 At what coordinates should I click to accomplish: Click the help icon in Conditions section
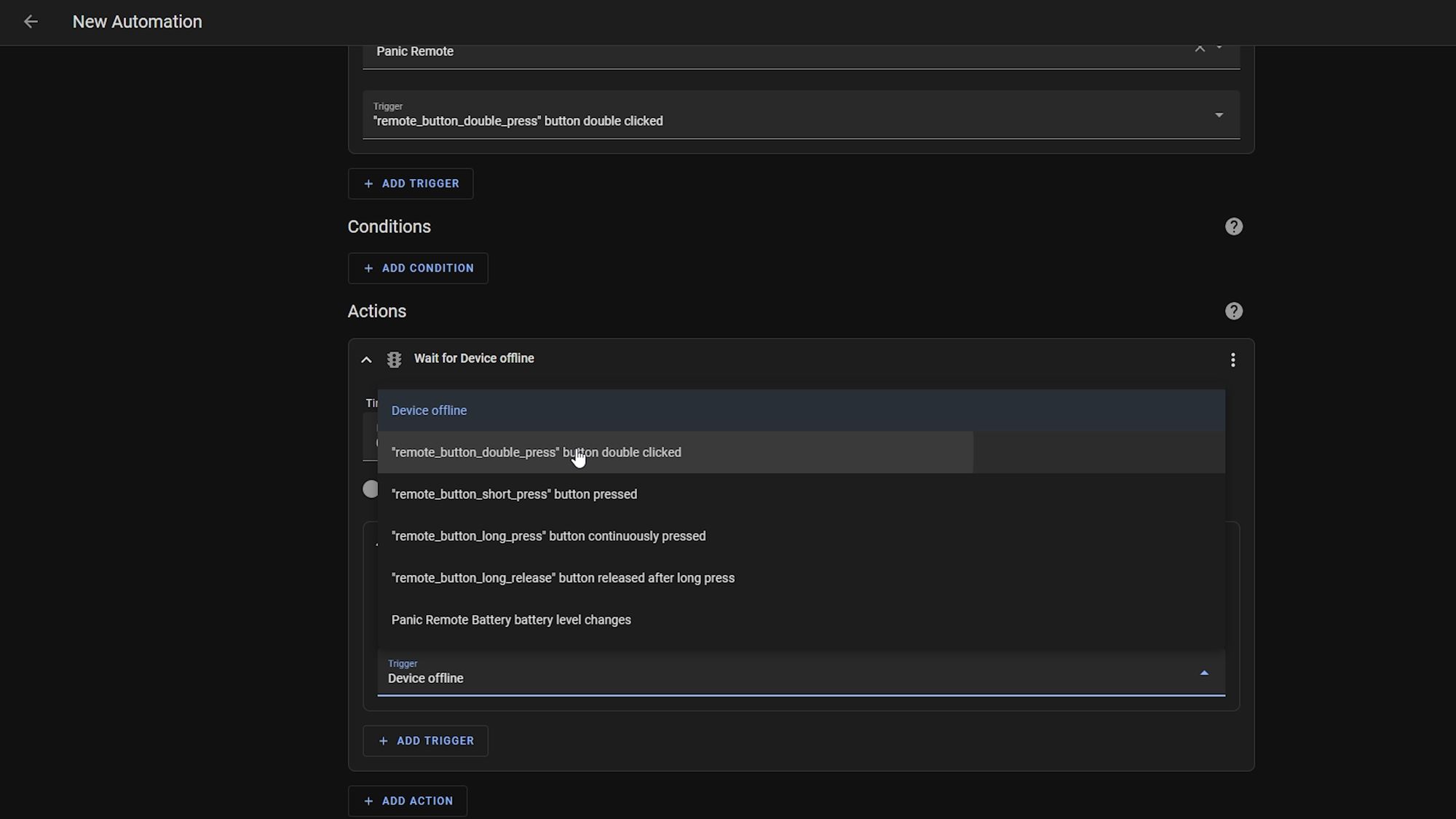click(1233, 226)
